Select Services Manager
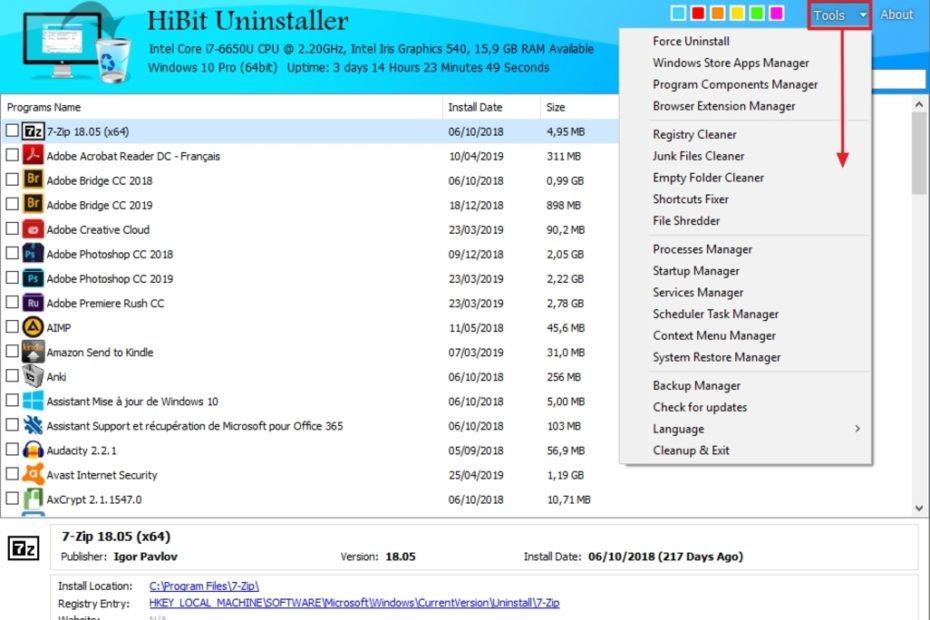Viewport: 930px width, 620px height. [698, 292]
